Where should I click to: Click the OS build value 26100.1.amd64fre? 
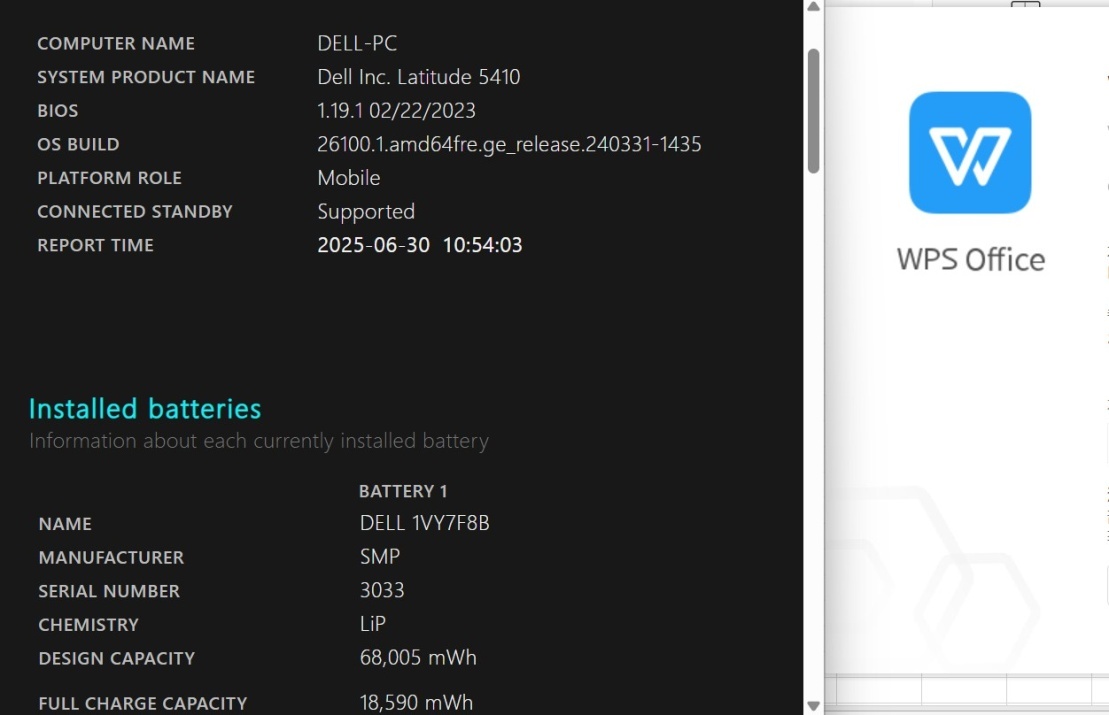pyautogui.click(x=509, y=144)
